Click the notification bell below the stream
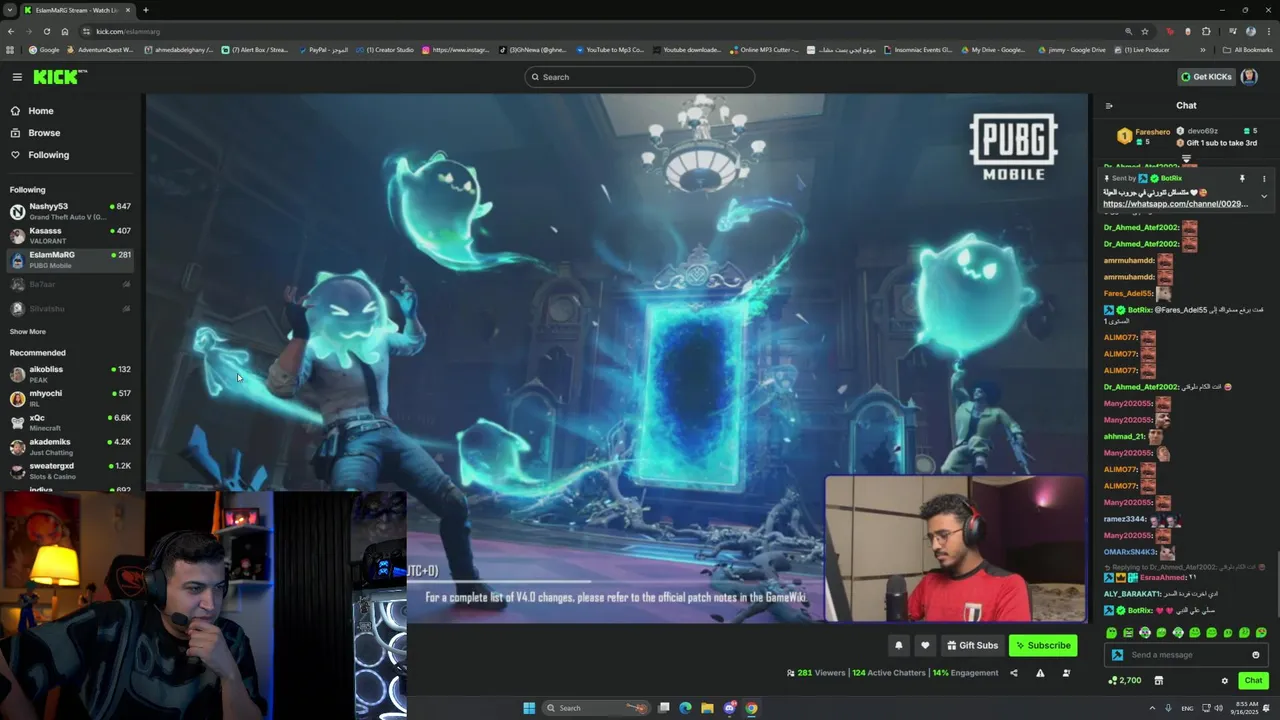Viewport: 1280px width, 720px height. pos(898,645)
